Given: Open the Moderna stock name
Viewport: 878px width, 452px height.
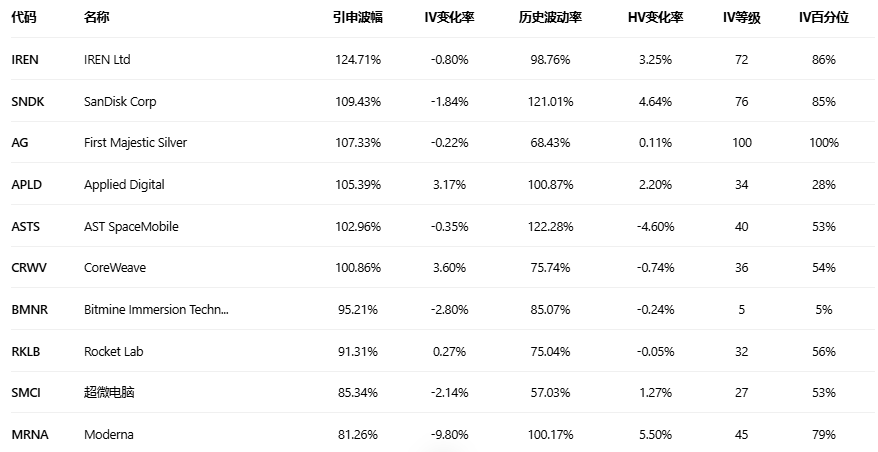Looking at the screenshot, I should 108,435.
